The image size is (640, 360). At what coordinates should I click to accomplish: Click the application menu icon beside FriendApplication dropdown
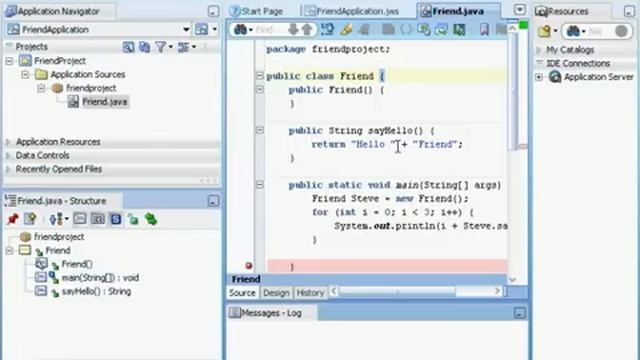coord(204,29)
